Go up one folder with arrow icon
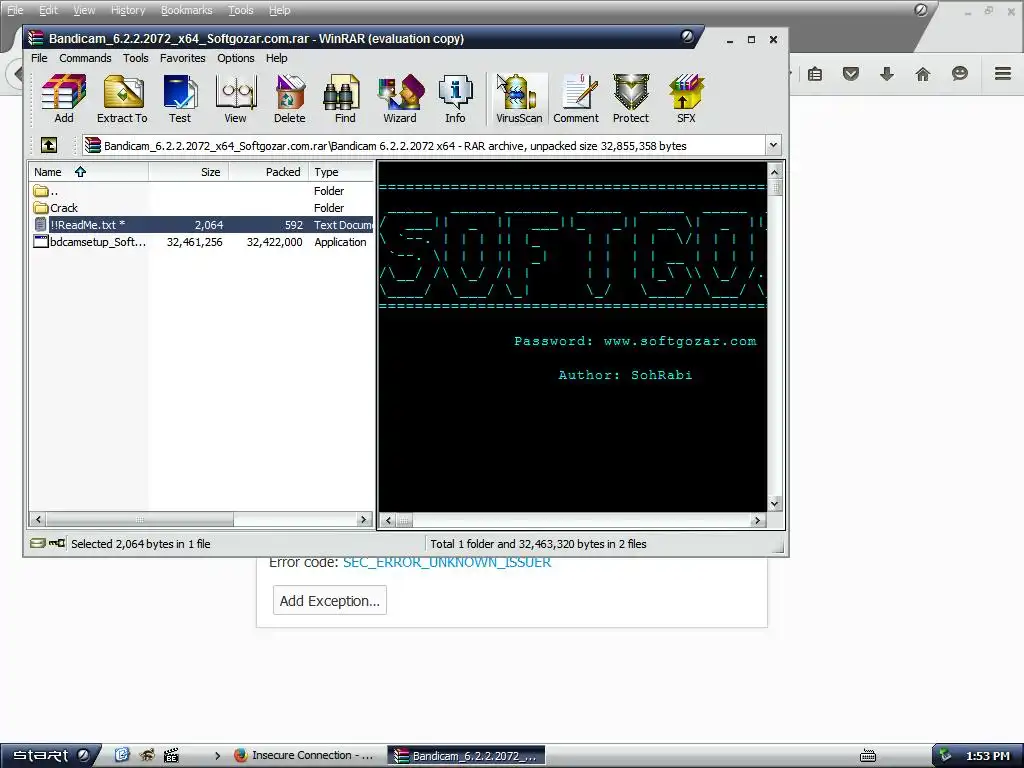The width and height of the screenshot is (1024, 768). (x=49, y=145)
